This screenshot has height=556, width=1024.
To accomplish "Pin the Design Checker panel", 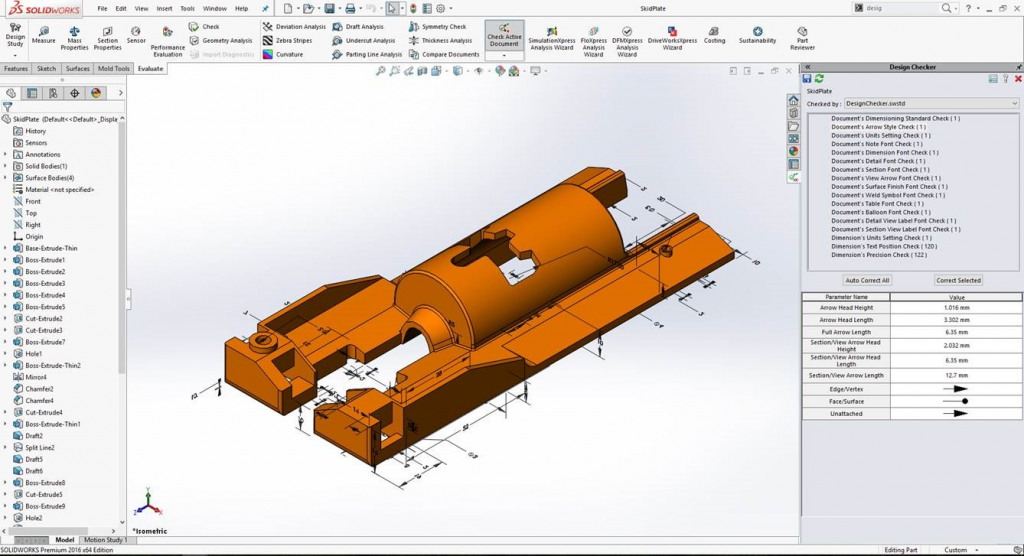I will [1017, 67].
